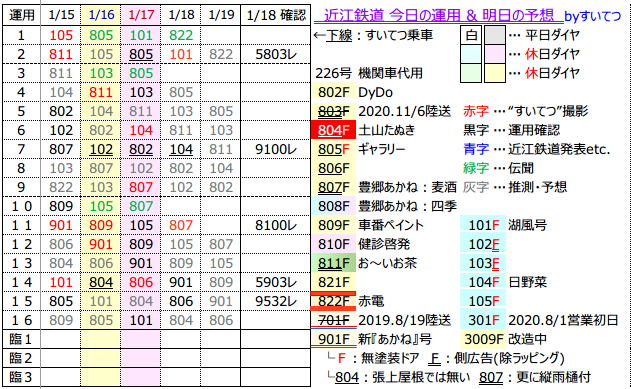631x389 pixels.
Task: Select the 901F legend cell
Action: coord(334,339)
